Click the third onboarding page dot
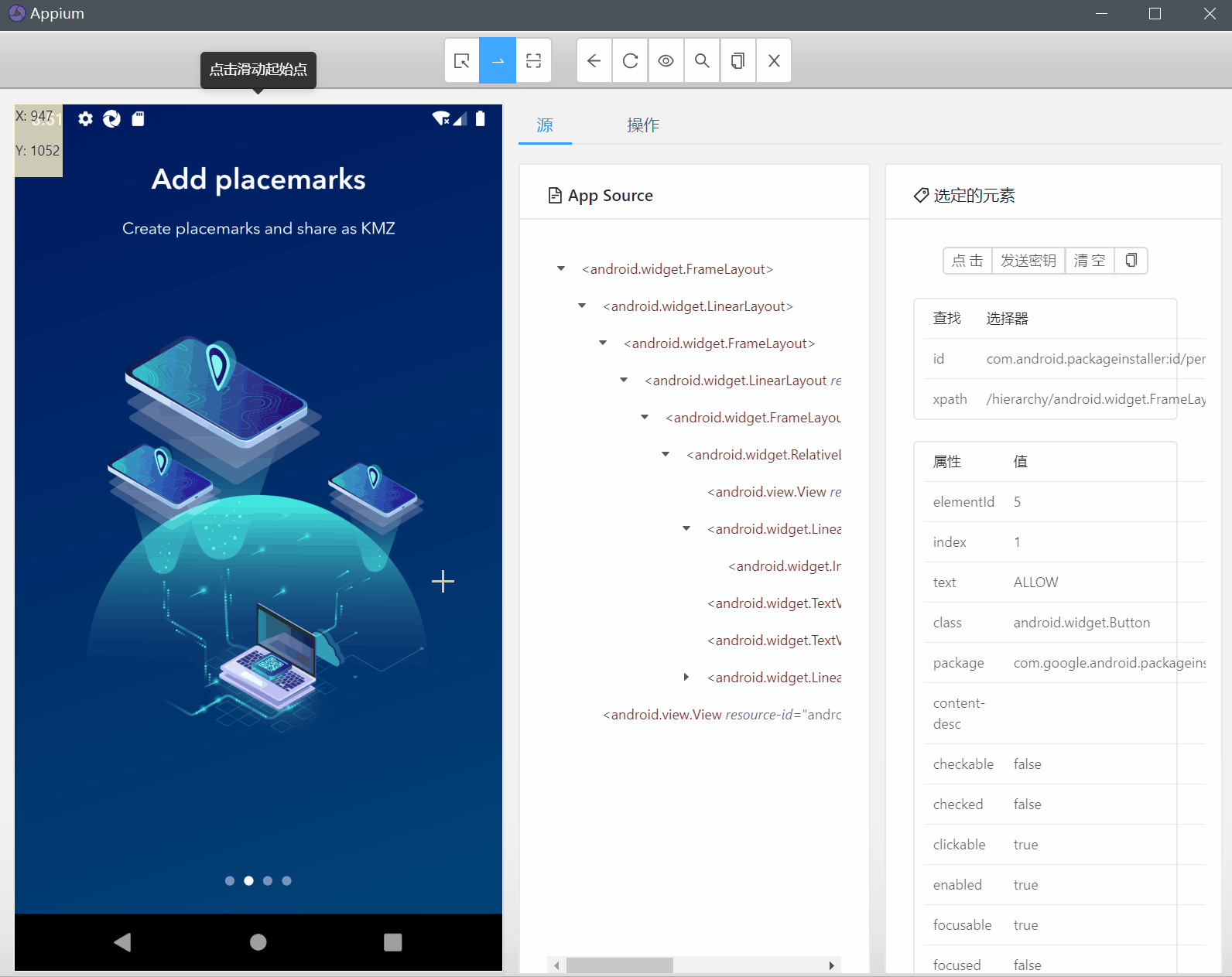This screenshot has height=977, width=1232. point(268,880)
